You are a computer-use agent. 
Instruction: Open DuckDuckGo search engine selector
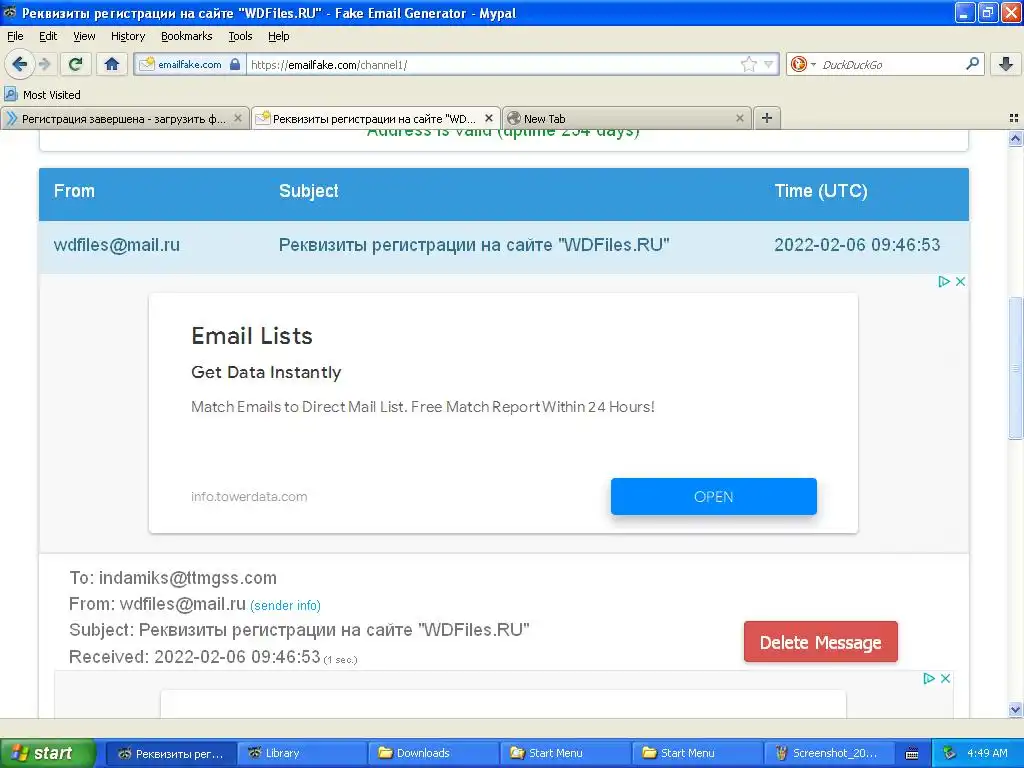[x=803, y=64]
